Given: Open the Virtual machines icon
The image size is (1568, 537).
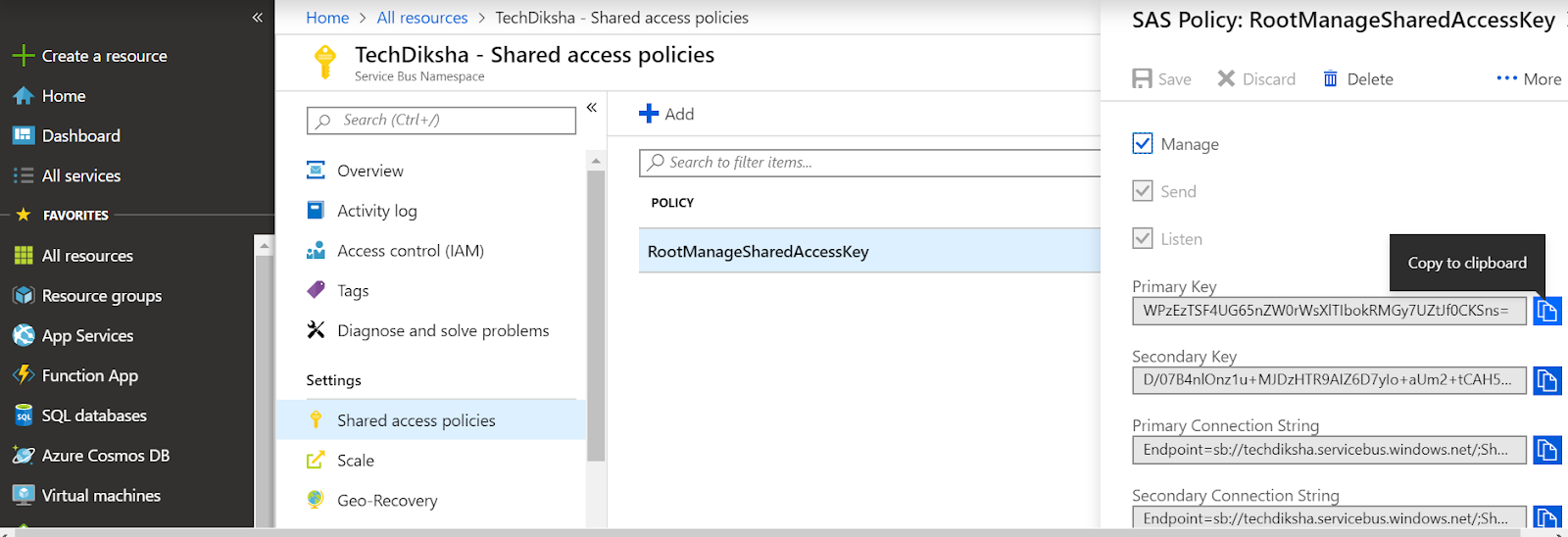Looking at the screenshot, I should (x=24, y=495).
